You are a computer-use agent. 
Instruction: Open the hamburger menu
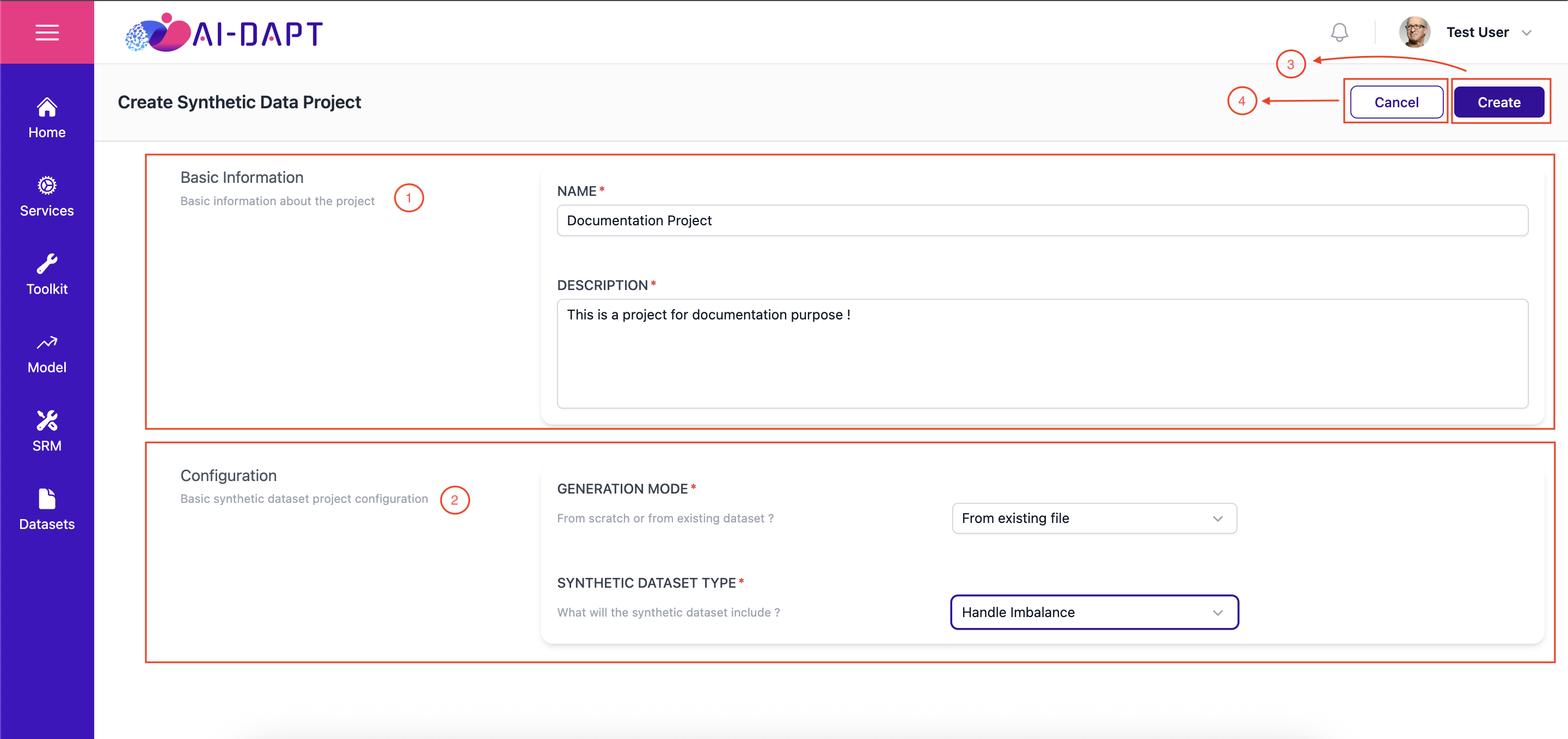pyautogui.click(x=47, y=32)
